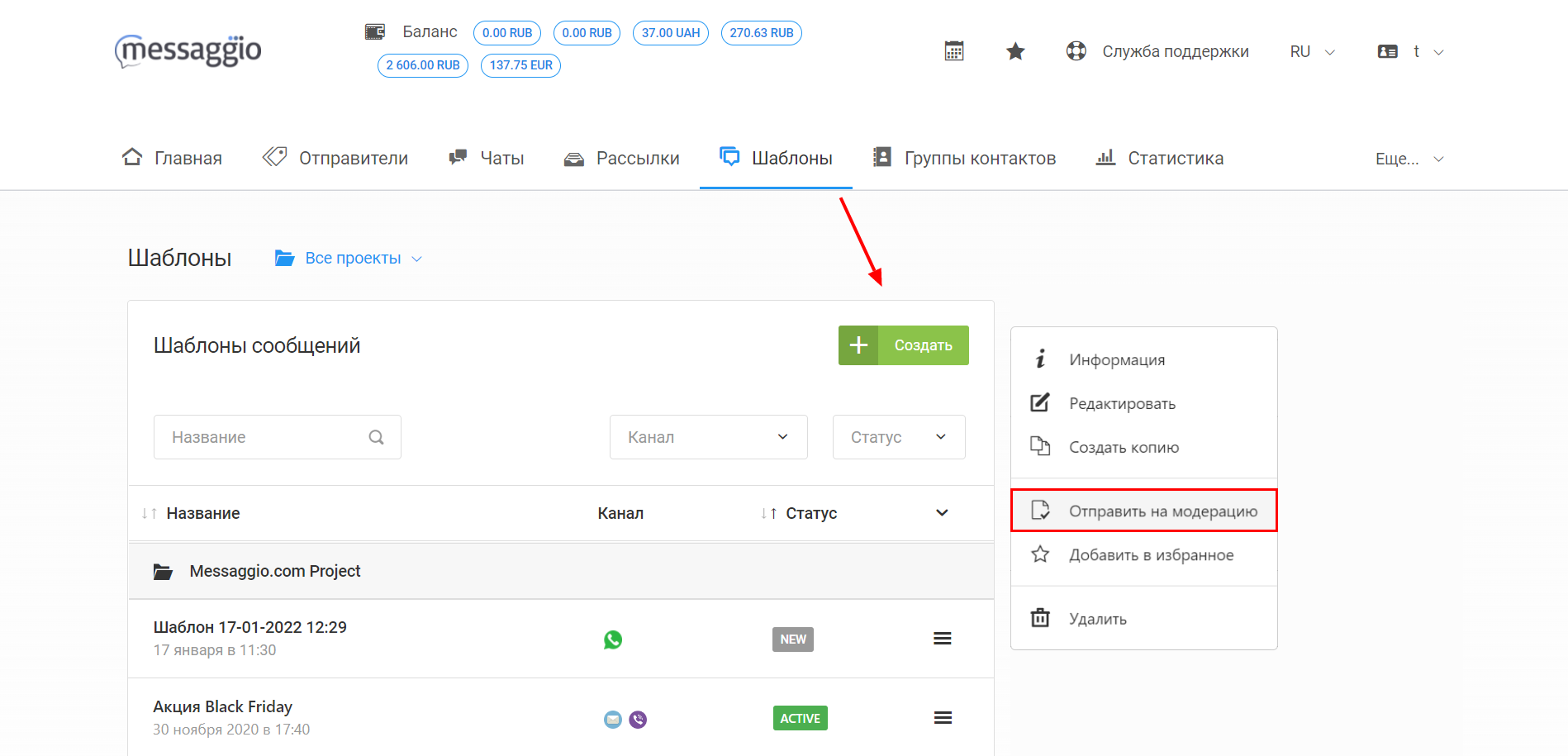
Task: Click the search magnifier in the Название field
Action: 376,437
